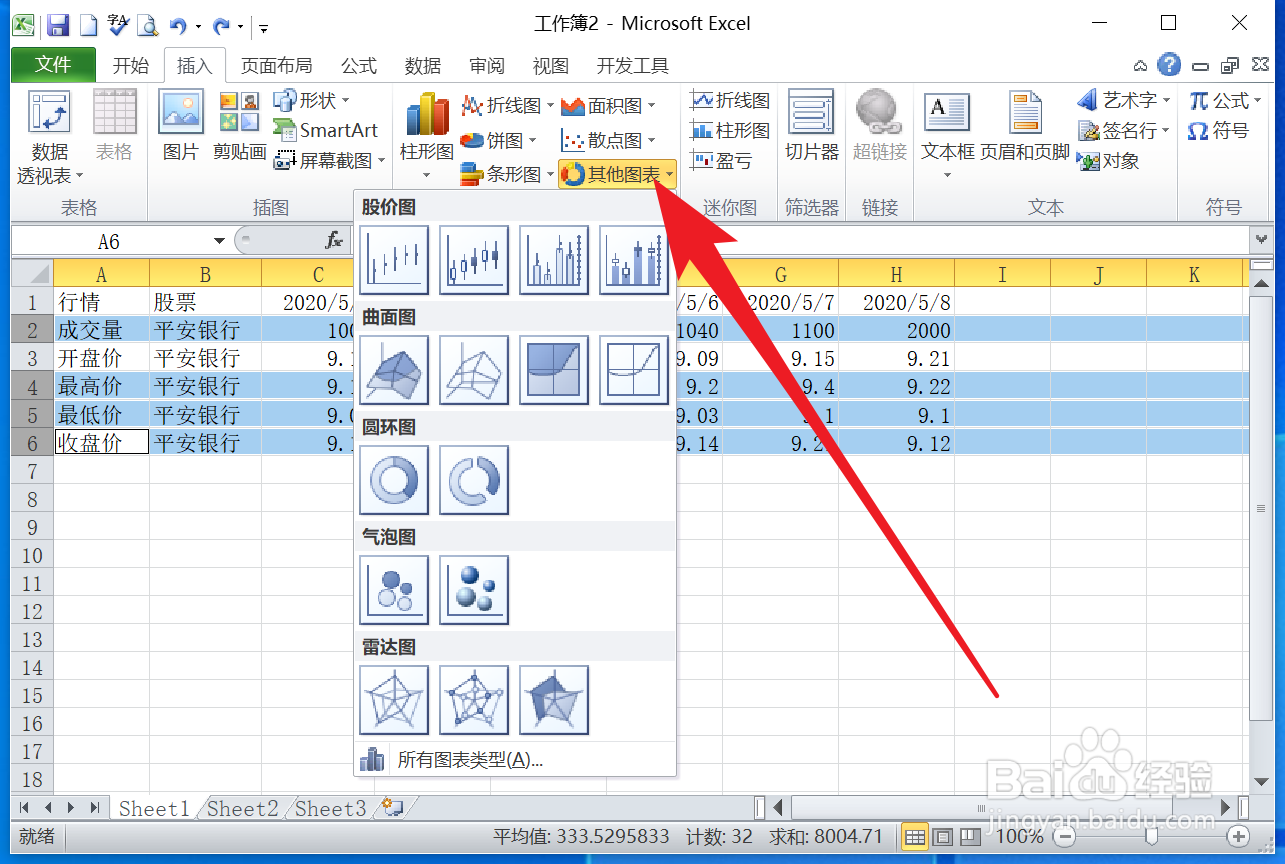
Task: Insert a 3-D bubble chart
Action: tap(474, 590)
